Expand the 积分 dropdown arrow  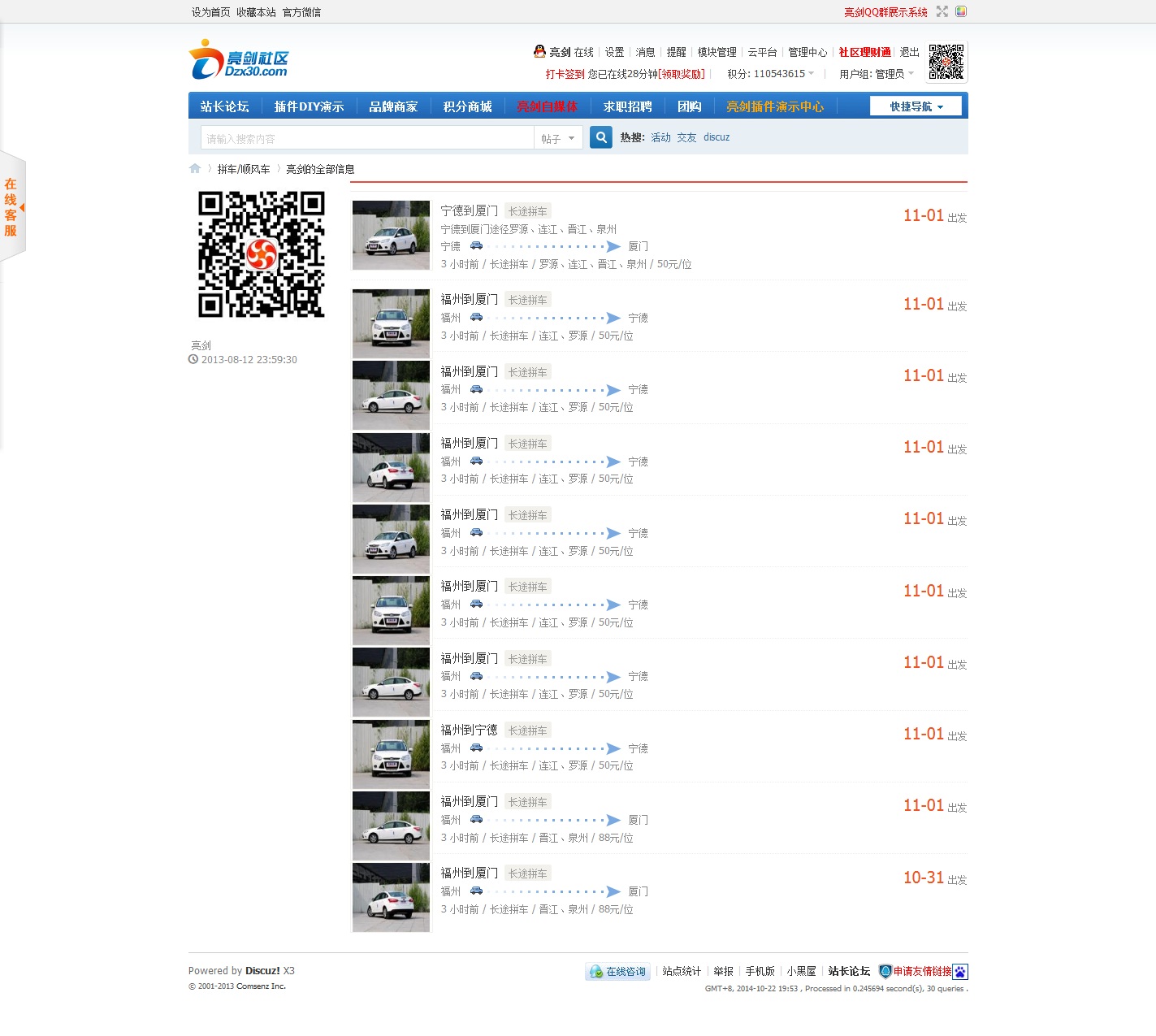pyautogui.click(x=811, y=73)
